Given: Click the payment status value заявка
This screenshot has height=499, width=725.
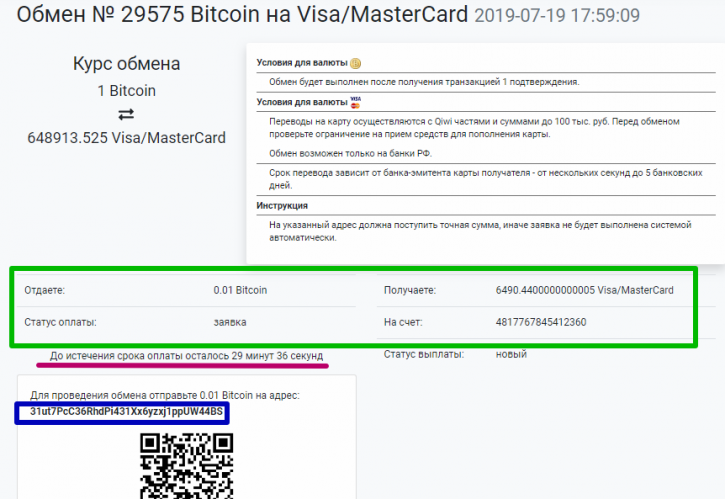Looking at the screenshot, I should pos(230,322).
